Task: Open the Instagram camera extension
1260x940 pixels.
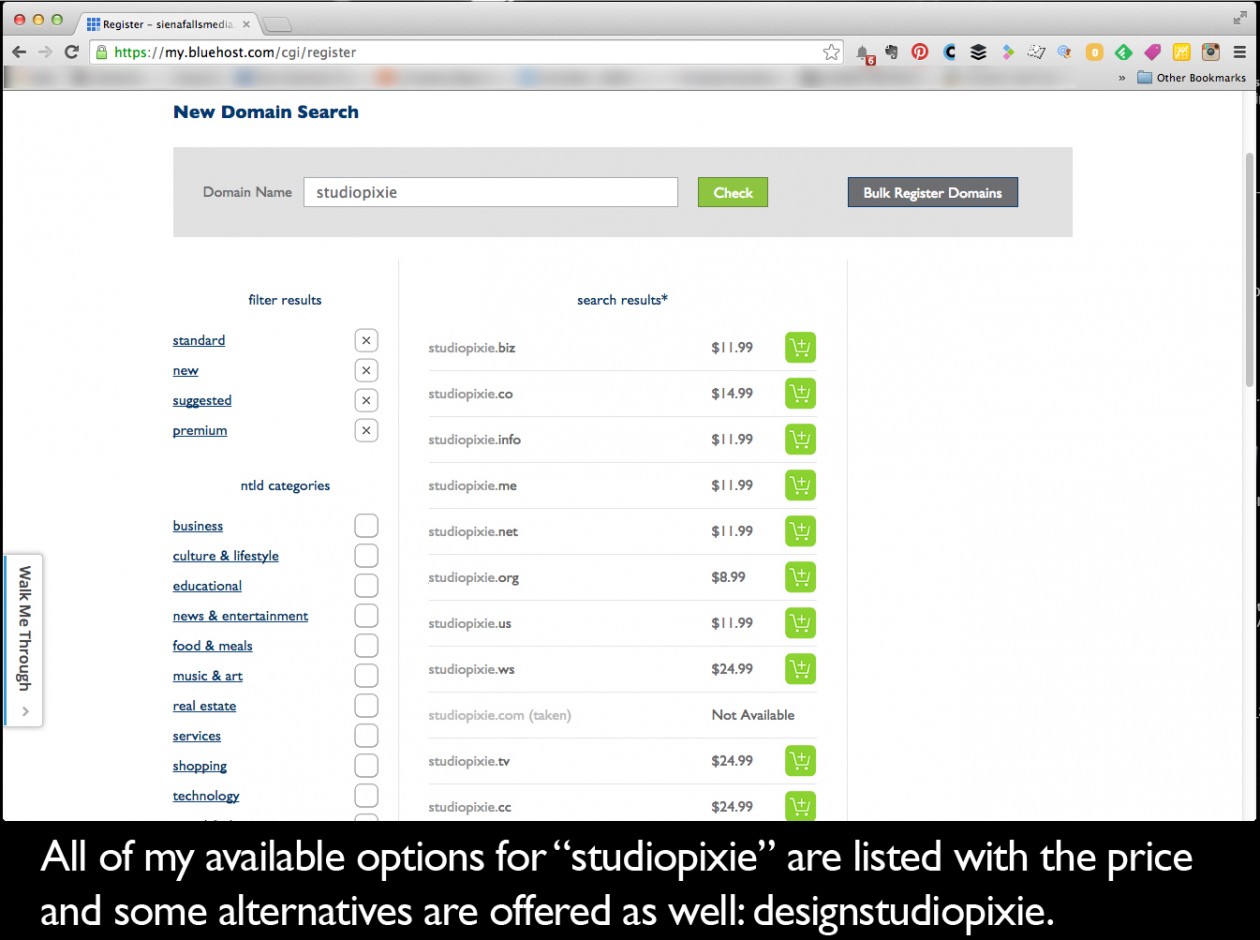Action: pyautogui.click(x=1211, y=52)
